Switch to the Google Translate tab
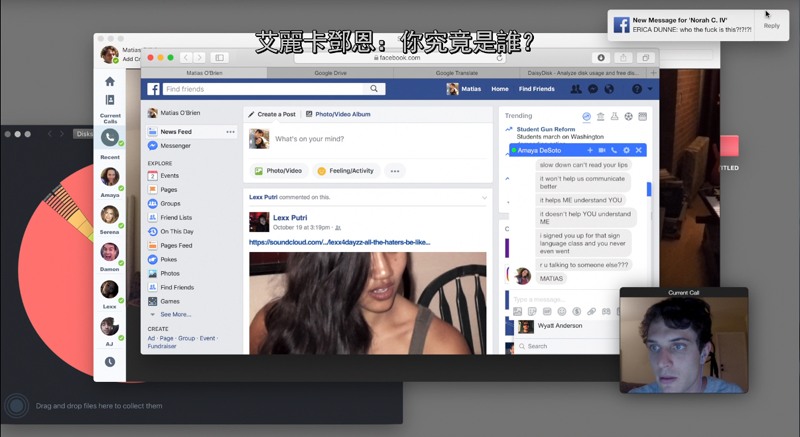Viewport: 800px width, 437px height. (457, 73)
